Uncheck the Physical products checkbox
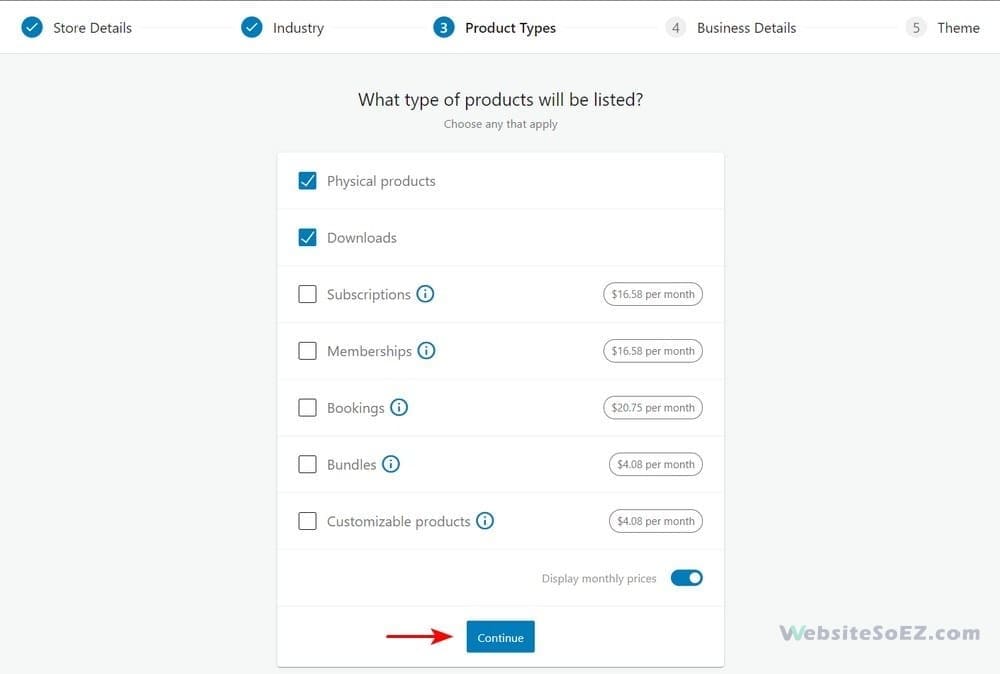Viewport: 1000px width, 674px height. 307,181
